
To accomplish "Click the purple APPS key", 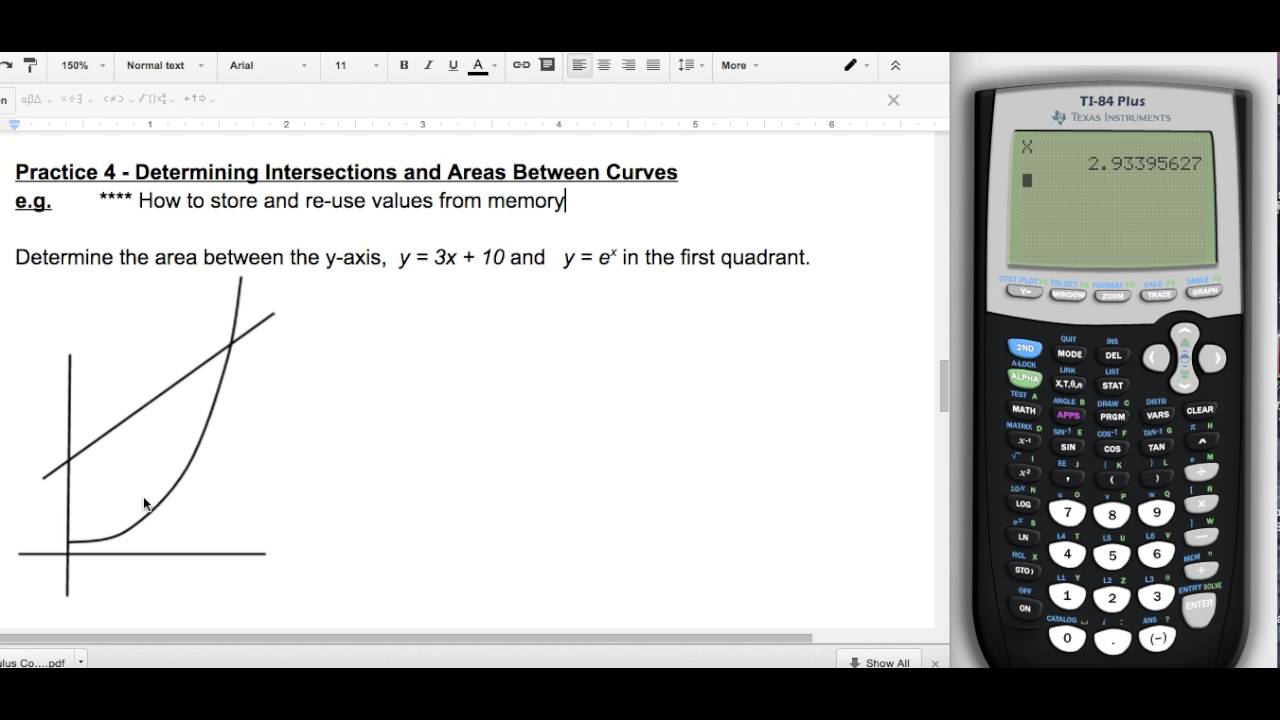I will pyautogui.click(x=1069, y=415).
